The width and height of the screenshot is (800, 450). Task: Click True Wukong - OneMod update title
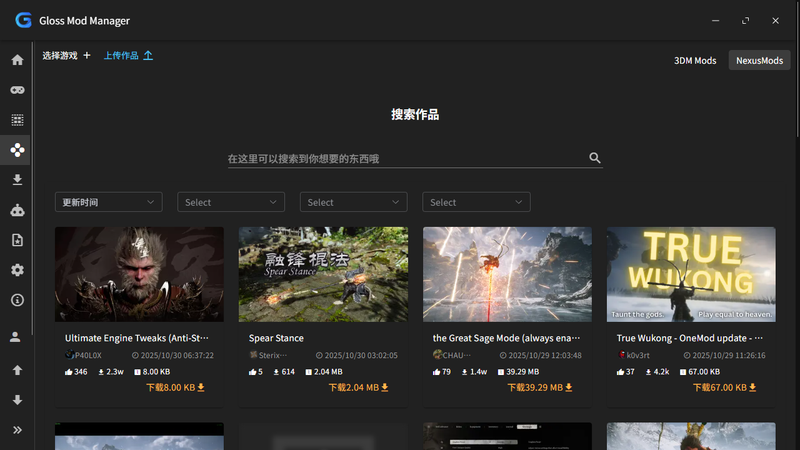click(x=689, y=338)
